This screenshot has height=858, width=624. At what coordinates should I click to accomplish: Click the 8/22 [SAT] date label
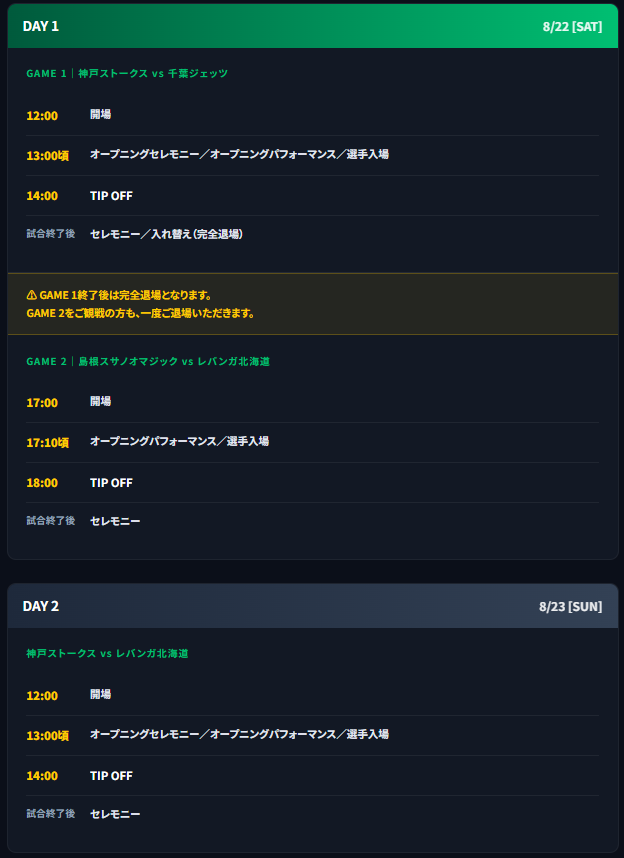[x=573, y=27]
